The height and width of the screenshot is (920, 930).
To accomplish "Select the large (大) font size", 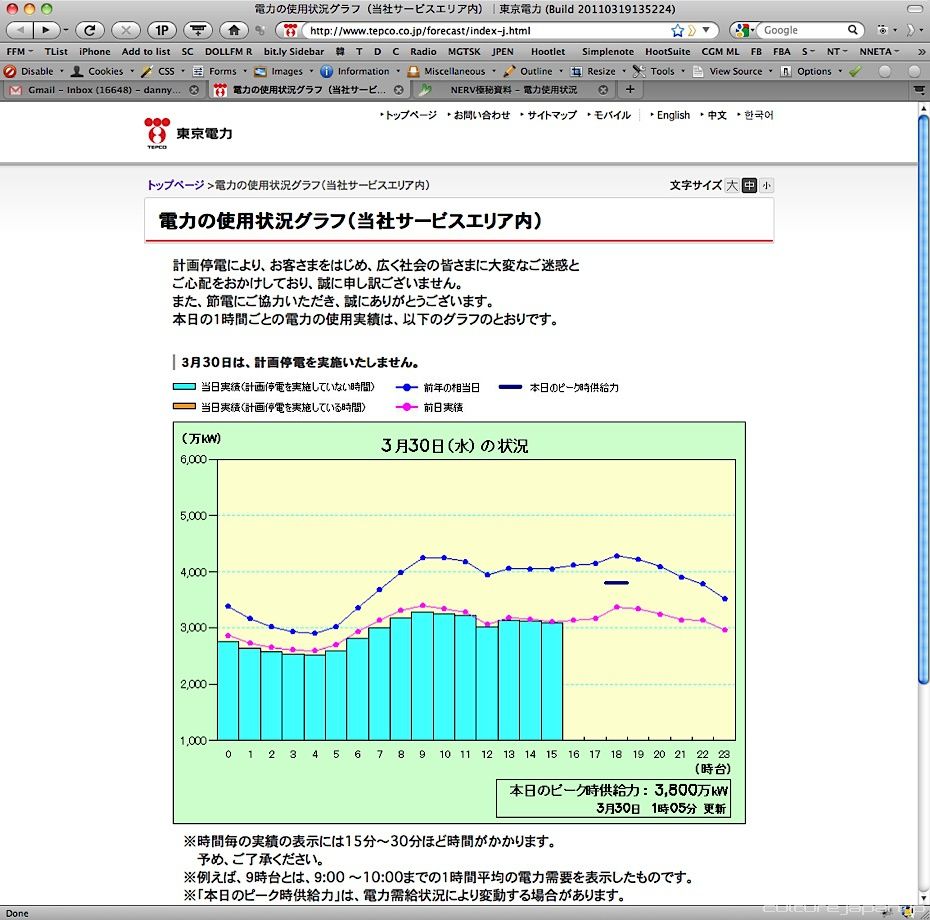I will click(x=732, y=185).
